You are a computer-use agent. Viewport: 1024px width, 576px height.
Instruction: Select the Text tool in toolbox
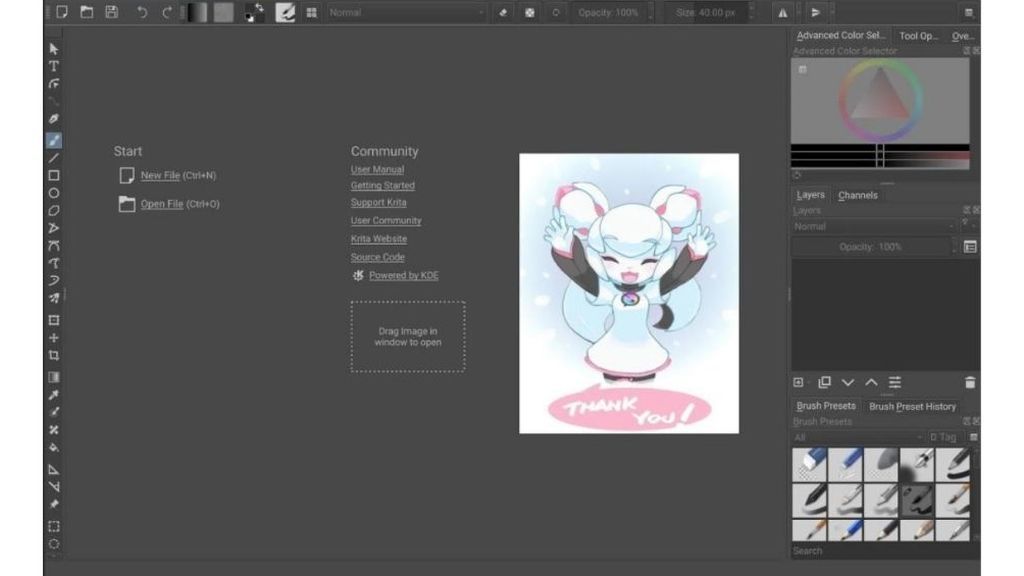54,66
